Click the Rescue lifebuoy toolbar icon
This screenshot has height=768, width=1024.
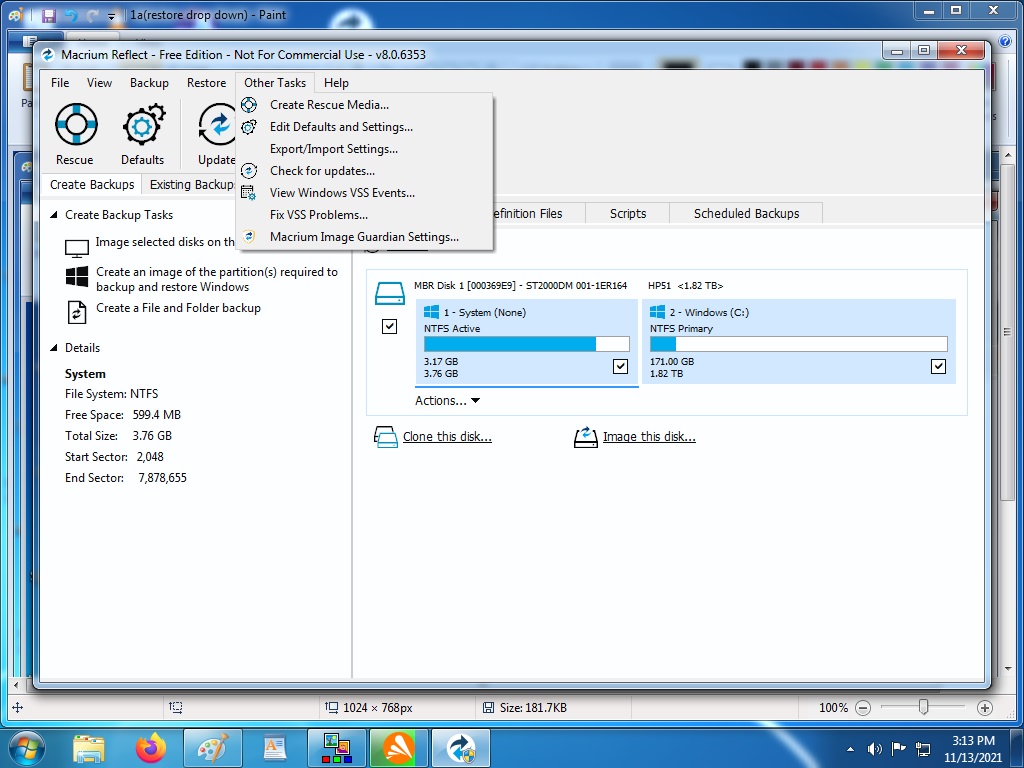(x=76, y=124)
